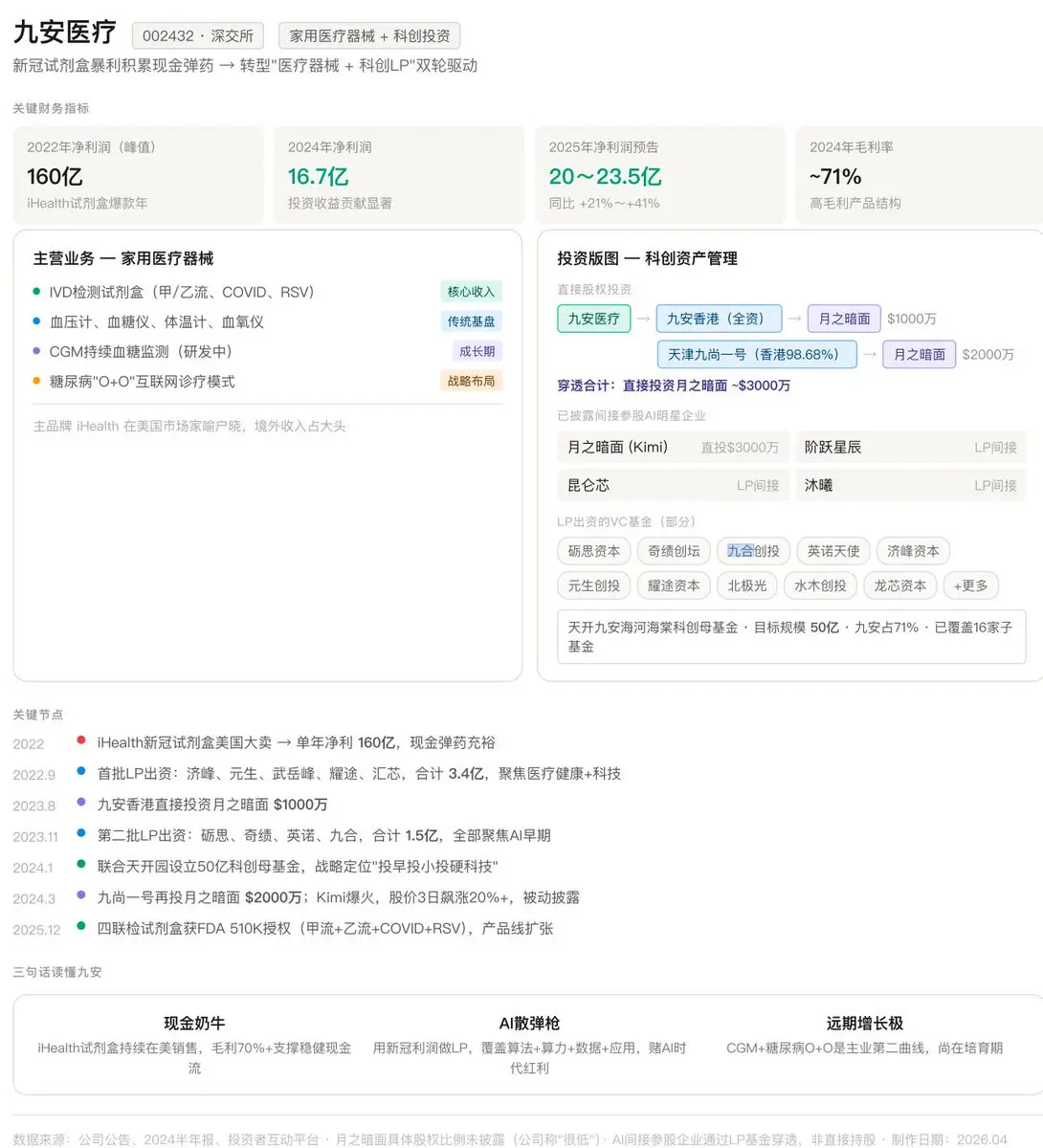Click the 投资版图 — 科创资产管理 heading

648,258
